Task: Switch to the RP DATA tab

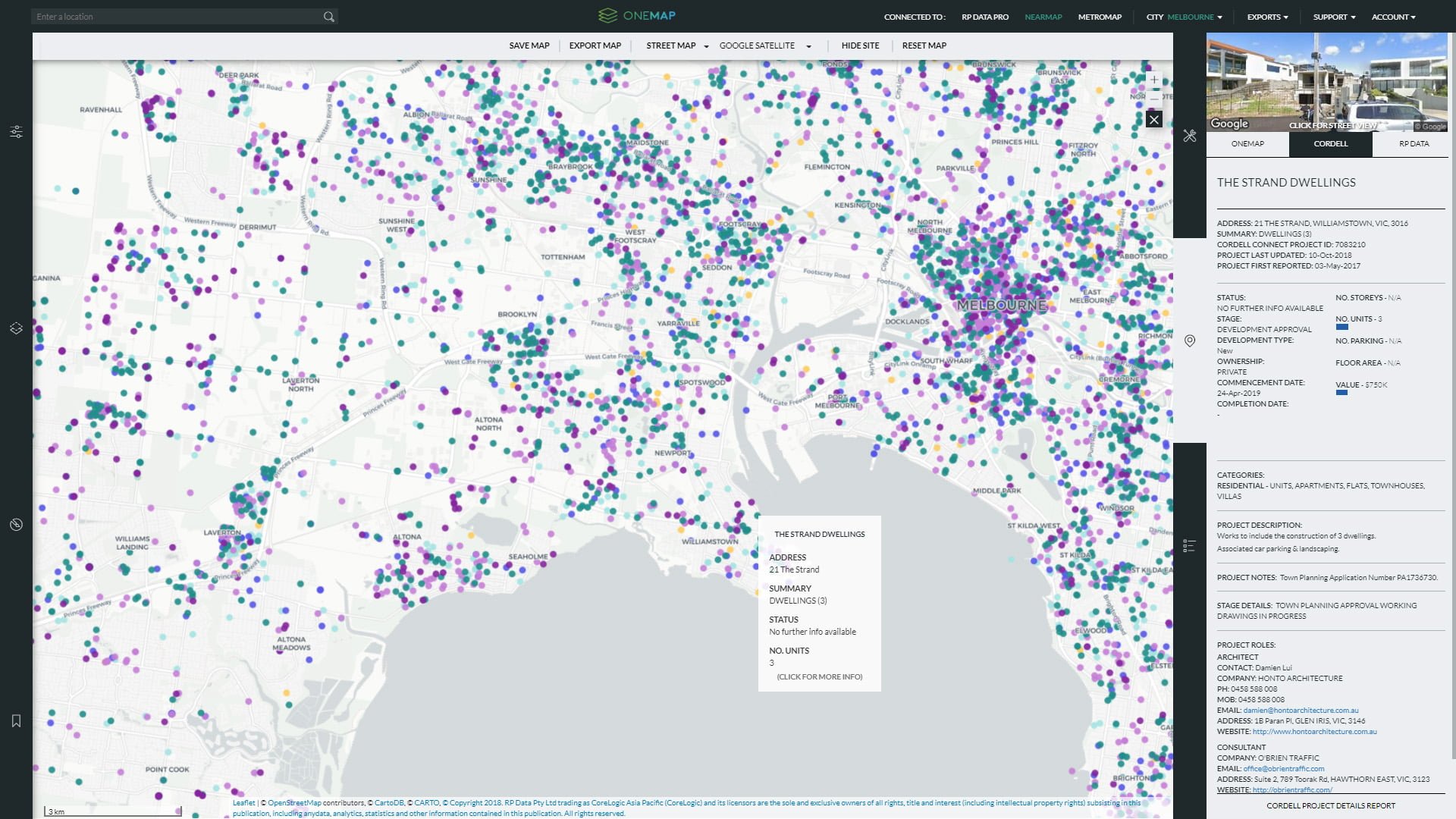Action: 1412,143
